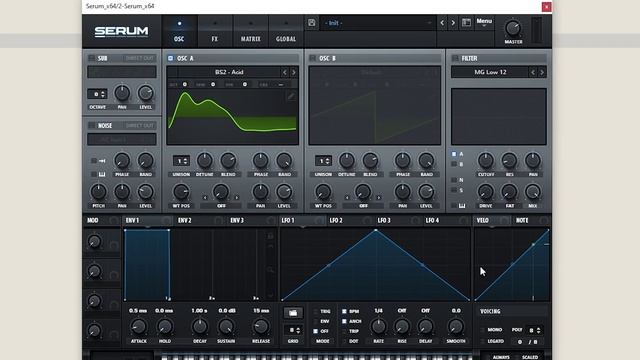The height and width of the screenshot is (360, 640).
Task: Adjust LFO grid size stepper
Action: (293, 330)
